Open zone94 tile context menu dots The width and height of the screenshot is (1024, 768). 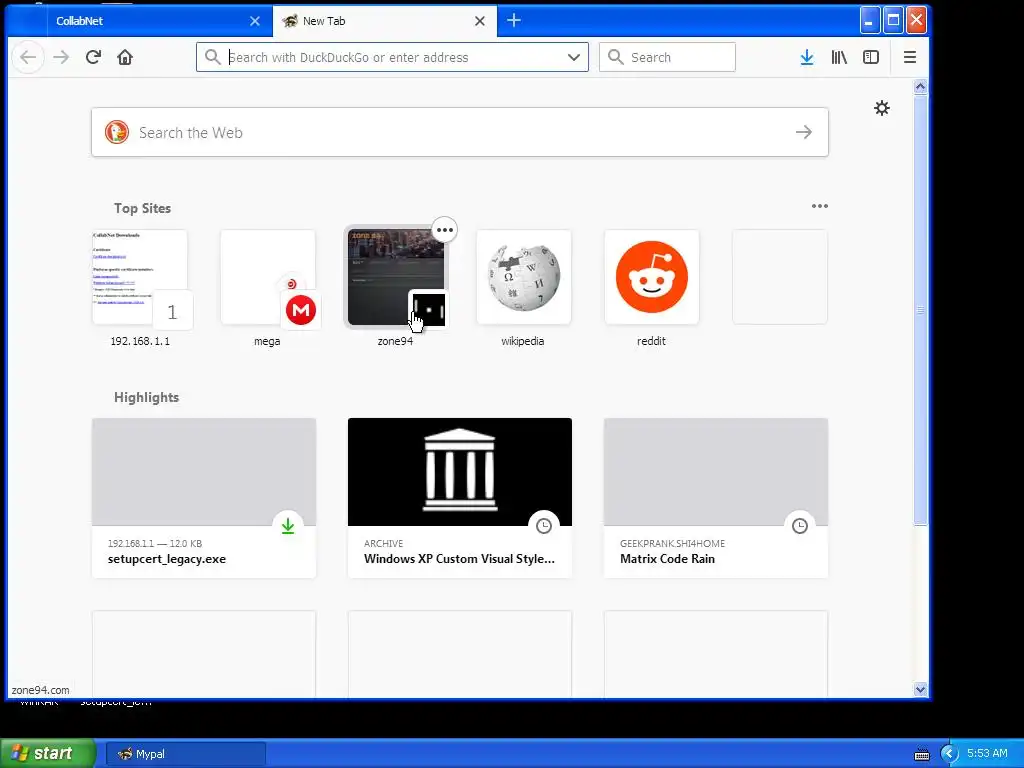(x=445, y=230)
